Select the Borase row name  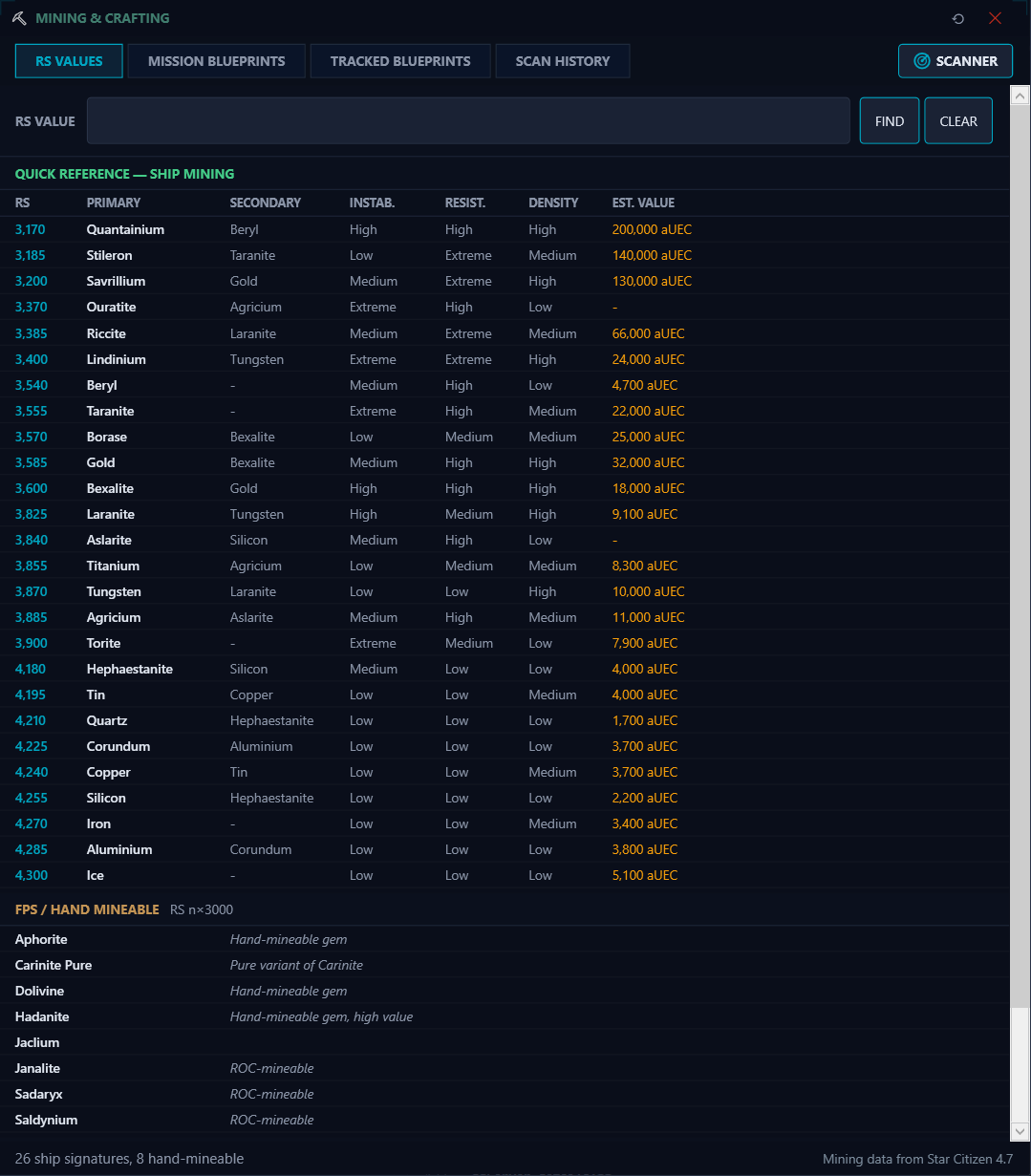tap(107, 437)
